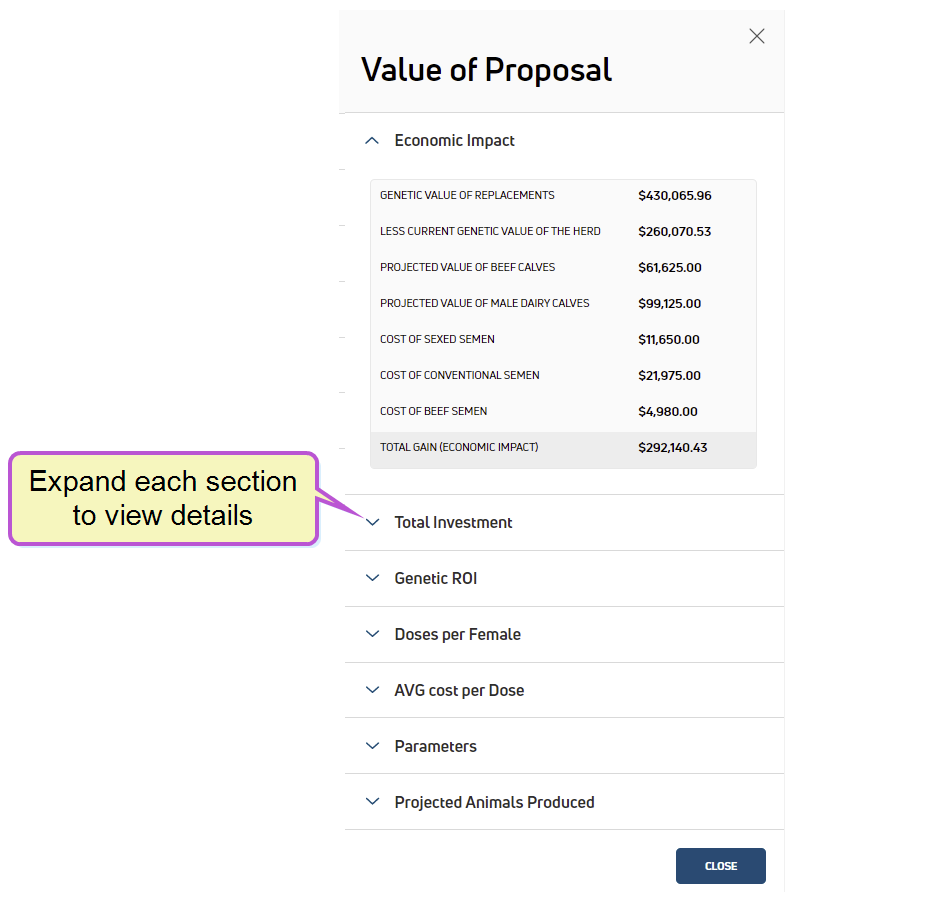Screen dimensions: 929x903
Task: Expand the Projected Animals Produced chevron
Action: pyautogui.click(x=373, y=802)
